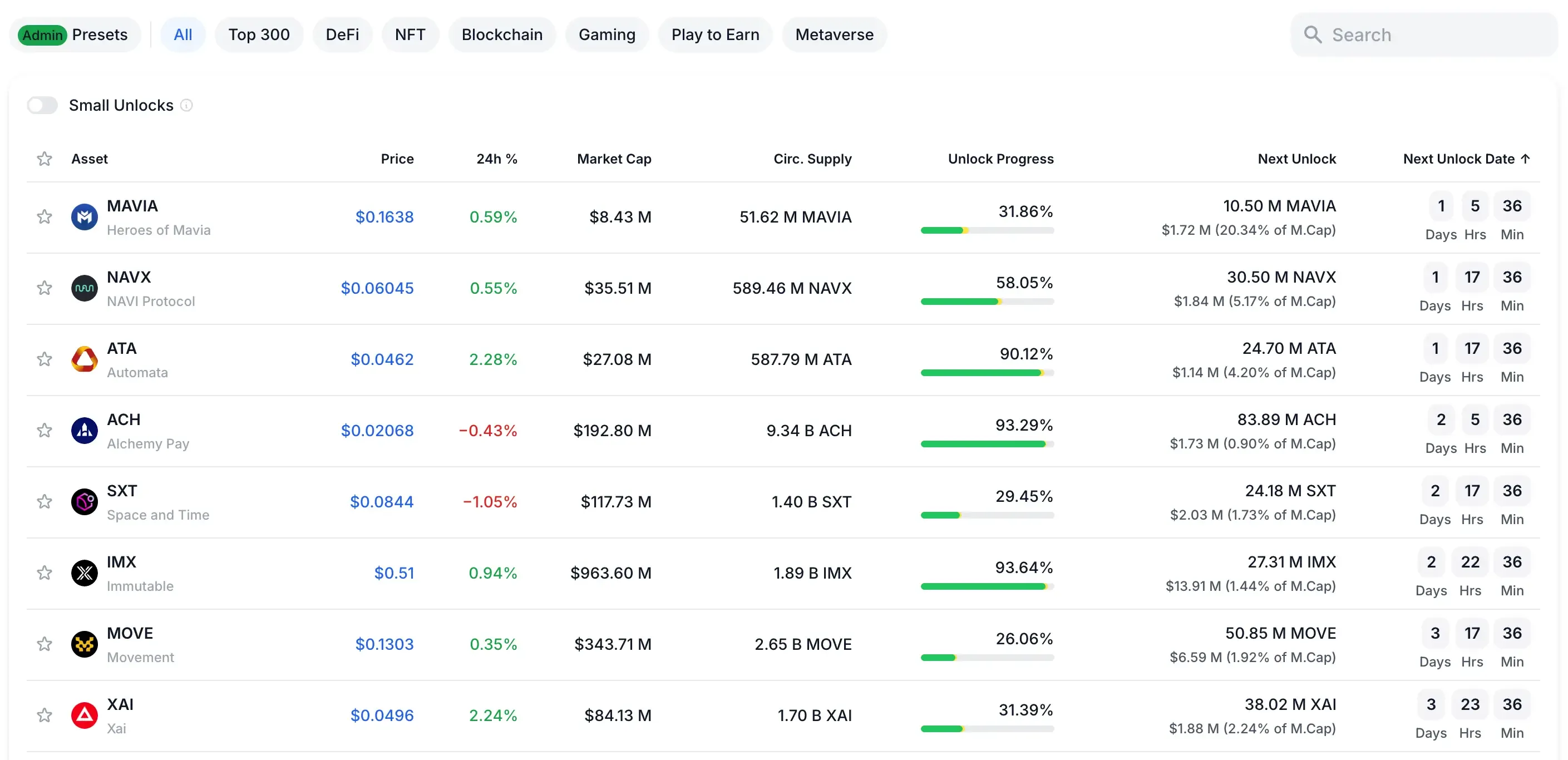
Task: Click the ATA Automata logo icon
Action: point(84,359)
